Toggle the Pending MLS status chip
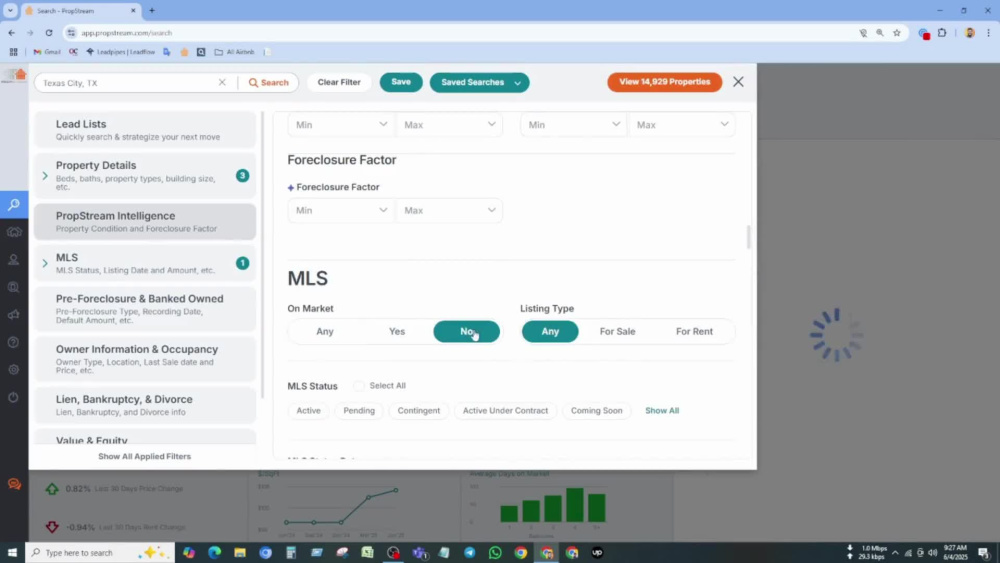Viewport: 1000px width, 563px height. (359, 411)
